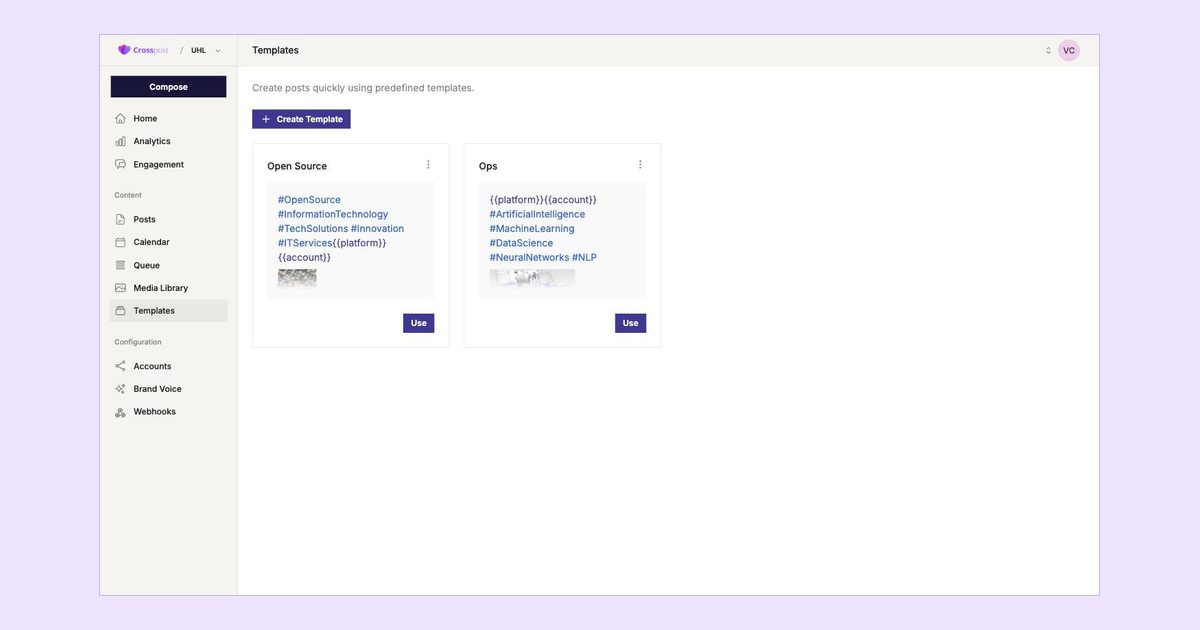Open Ops template three-dot menu
This screenshot has height=630, width=1200.
point(640,165)
